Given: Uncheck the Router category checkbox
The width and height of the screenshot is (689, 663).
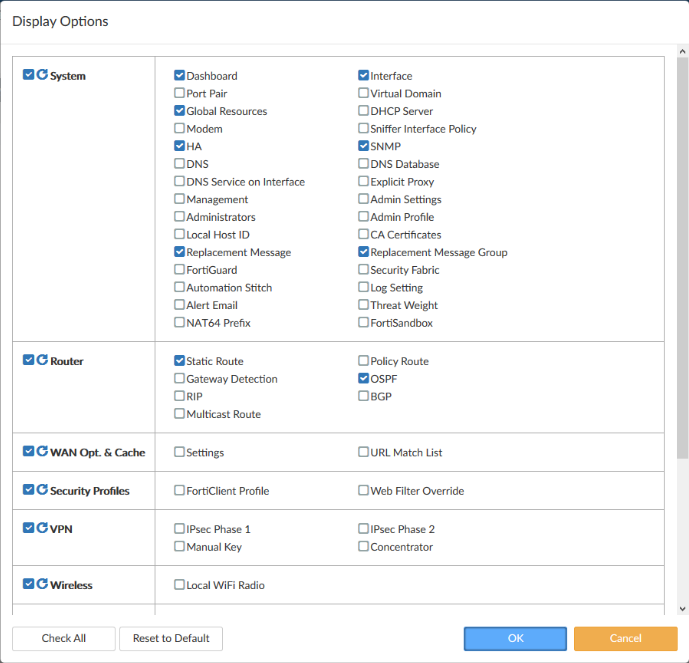Looking at the screenshot, I should (29, 360).
